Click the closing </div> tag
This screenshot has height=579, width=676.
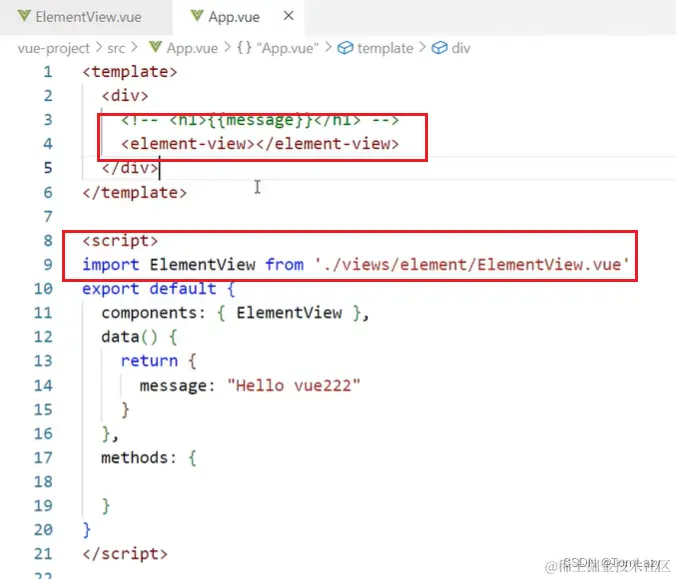pyautogui.click(x=130, y=168)
